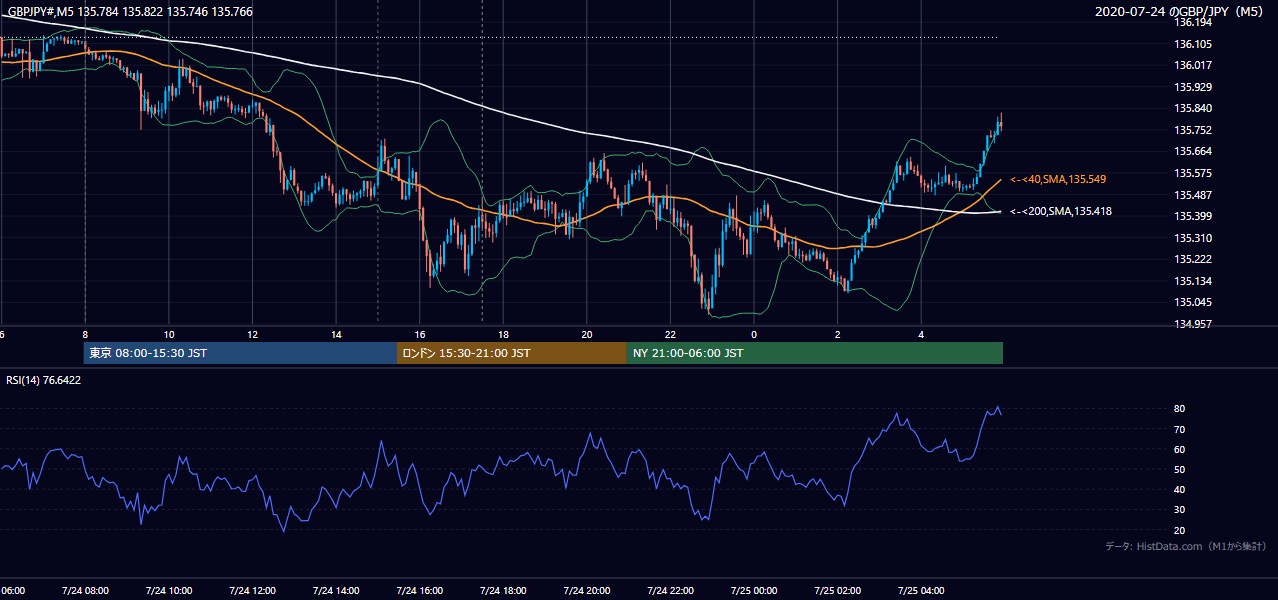Click price axis value 136.017

[1193, 65]
